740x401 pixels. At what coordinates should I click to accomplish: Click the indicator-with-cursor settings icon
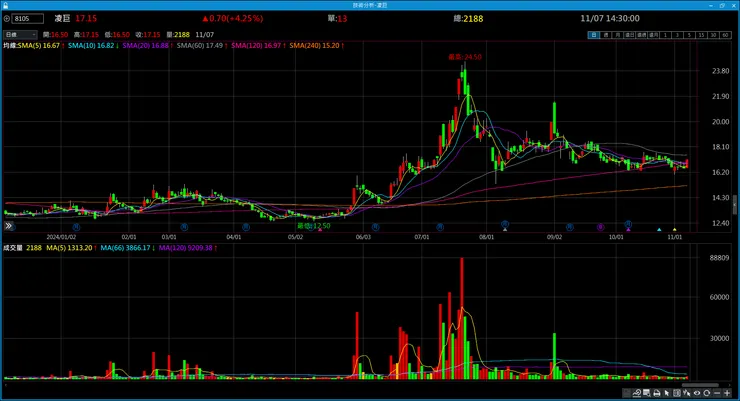(x=687, y=393)
